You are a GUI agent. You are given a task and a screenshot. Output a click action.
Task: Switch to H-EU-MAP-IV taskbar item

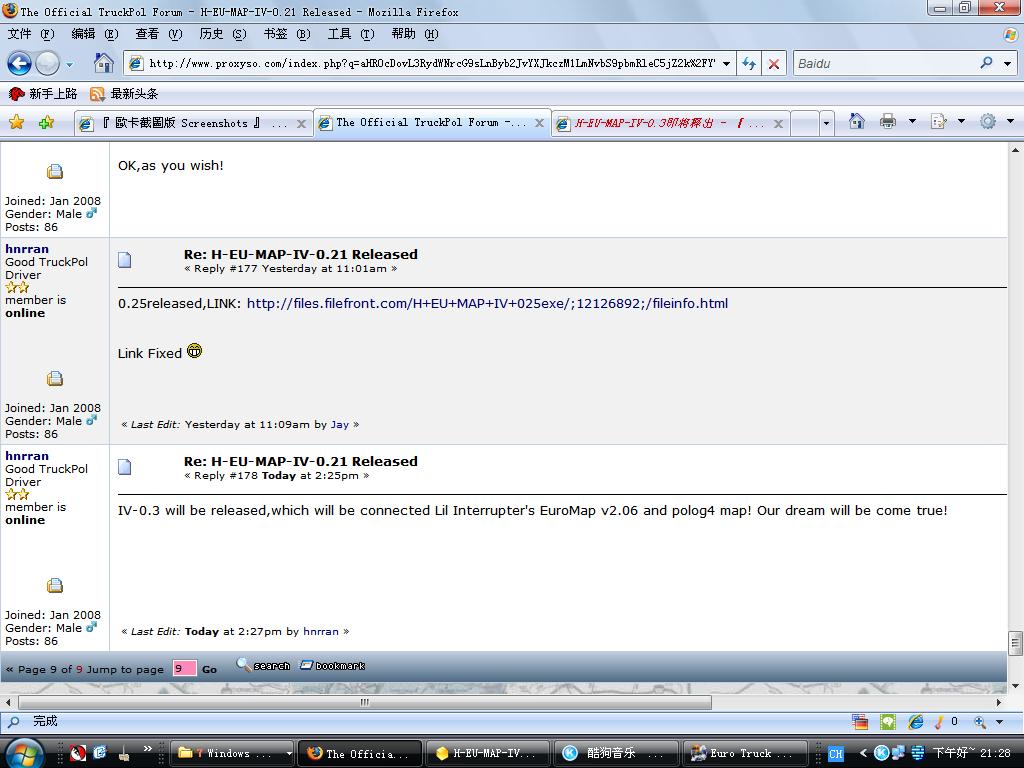pyautogui.click(x=487, y=753)
